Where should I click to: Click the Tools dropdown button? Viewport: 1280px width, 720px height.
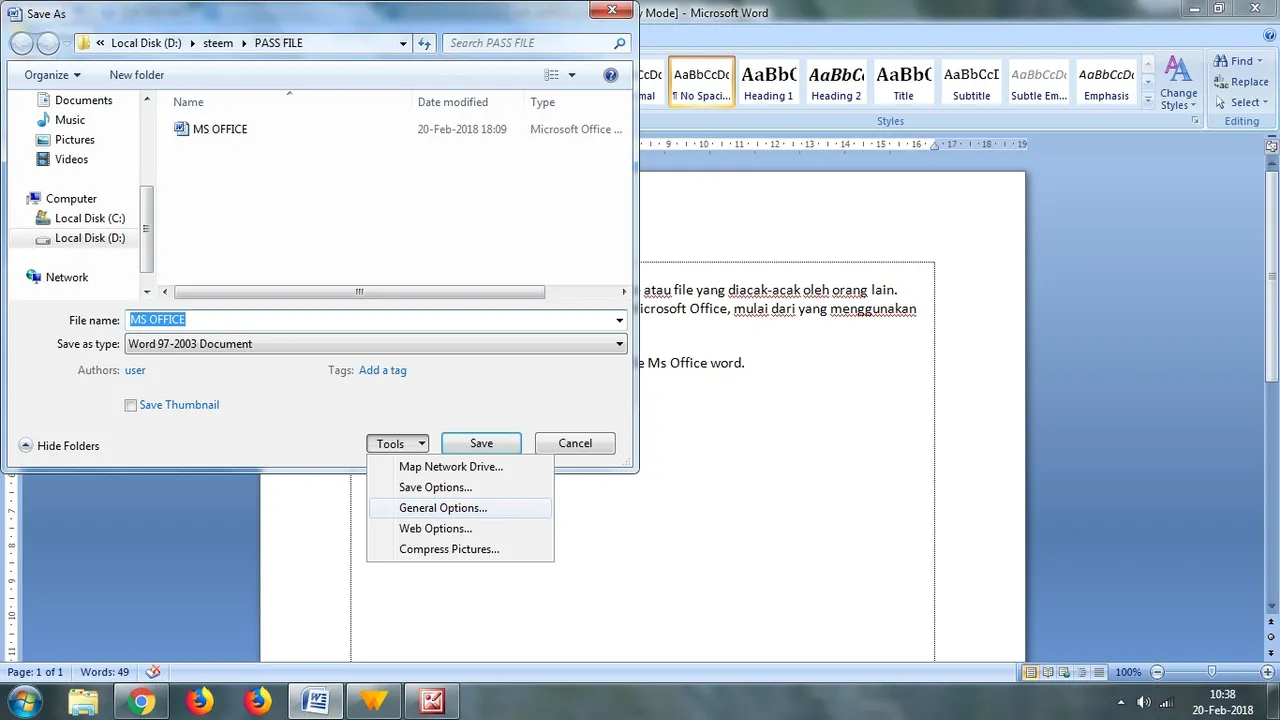point(397,443)
